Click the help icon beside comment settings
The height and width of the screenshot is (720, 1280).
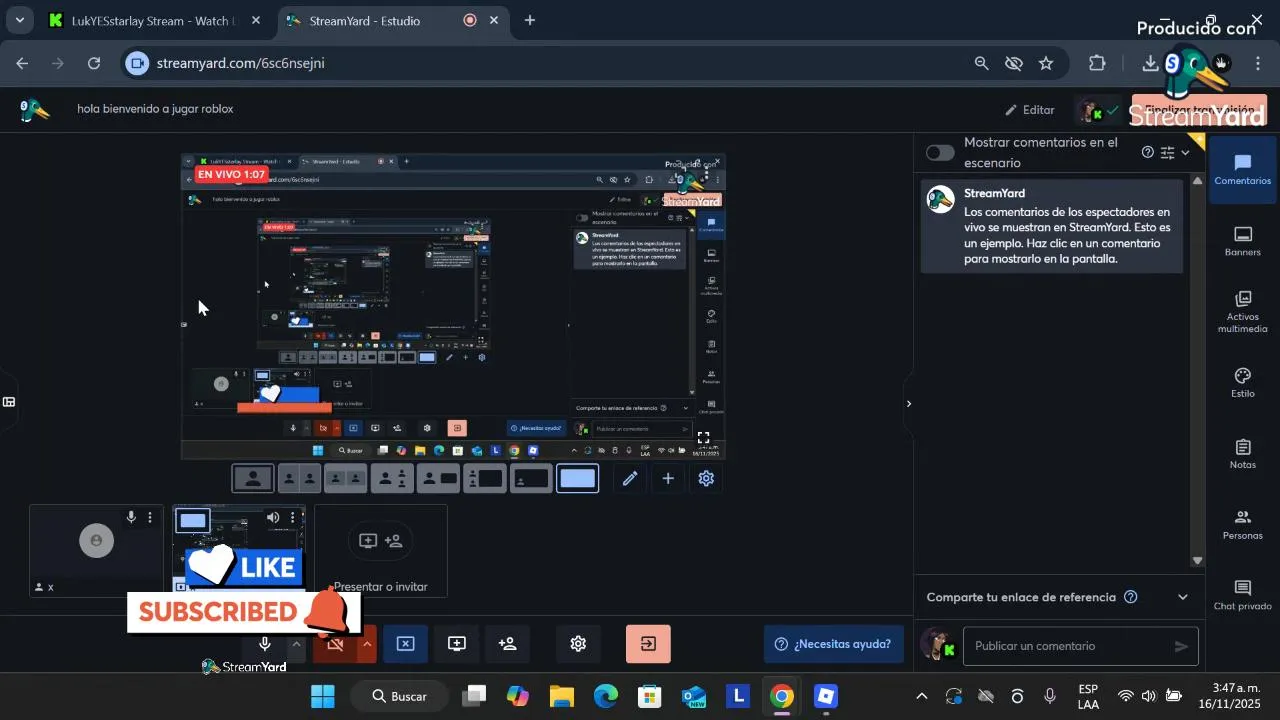[x=1148, y=152]
